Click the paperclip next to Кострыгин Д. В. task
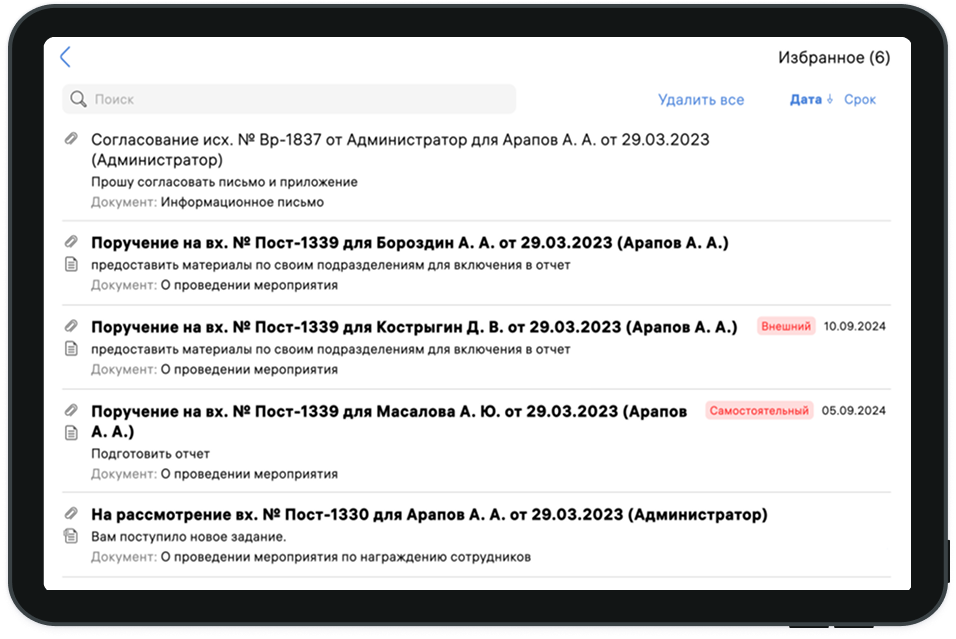The height and width of the screenshot is (639, 956). 71,326
